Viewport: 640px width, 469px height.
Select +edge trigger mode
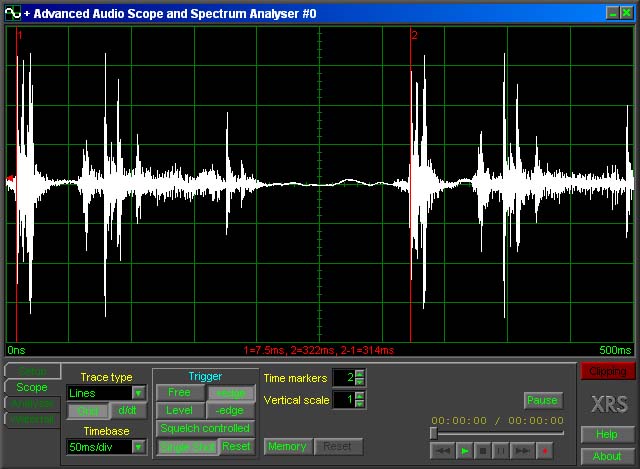[x=231, y=393]
